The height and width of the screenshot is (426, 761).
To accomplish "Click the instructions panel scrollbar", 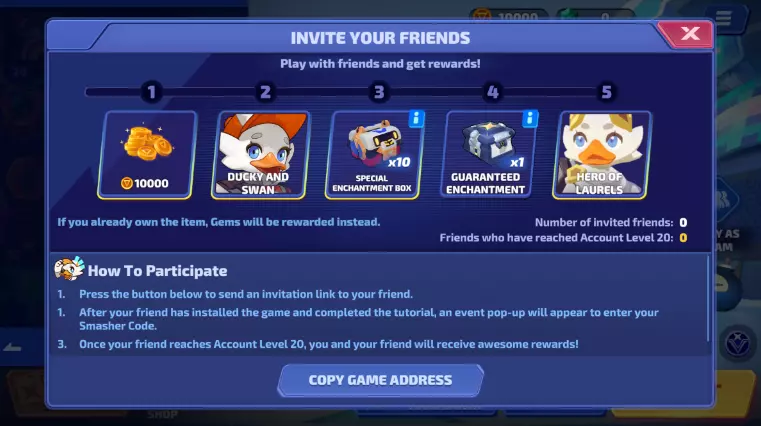I will (708, 299).
